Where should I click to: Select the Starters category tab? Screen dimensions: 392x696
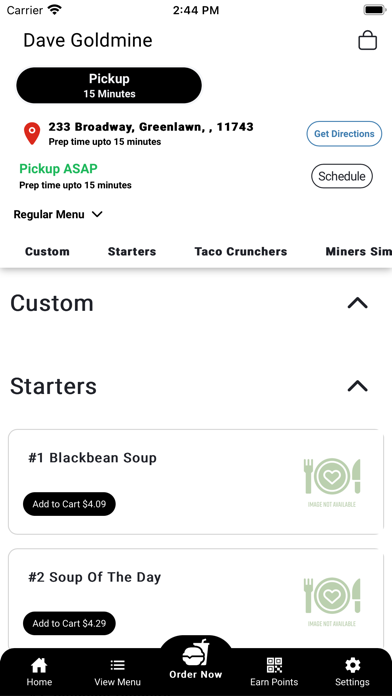132,251
